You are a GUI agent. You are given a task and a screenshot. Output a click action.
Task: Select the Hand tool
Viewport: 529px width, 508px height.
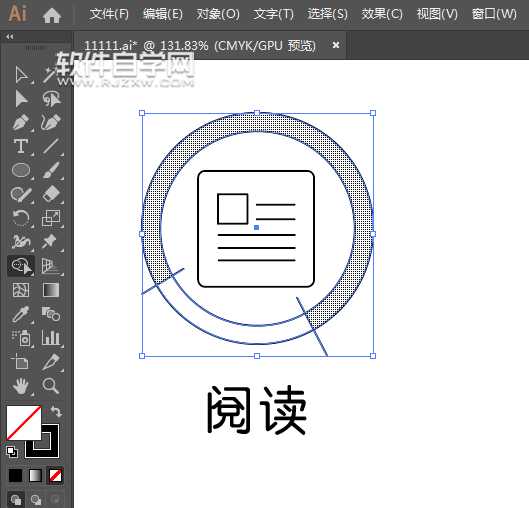21,386
